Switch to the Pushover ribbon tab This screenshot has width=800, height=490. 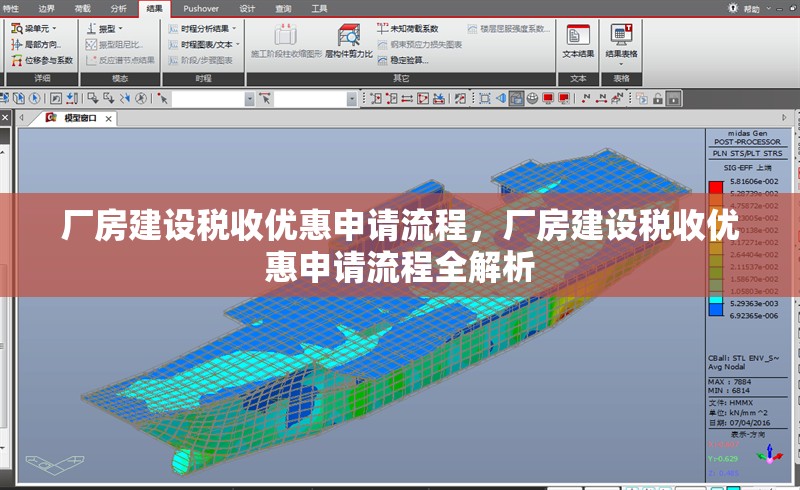click(x=201, y=7)
